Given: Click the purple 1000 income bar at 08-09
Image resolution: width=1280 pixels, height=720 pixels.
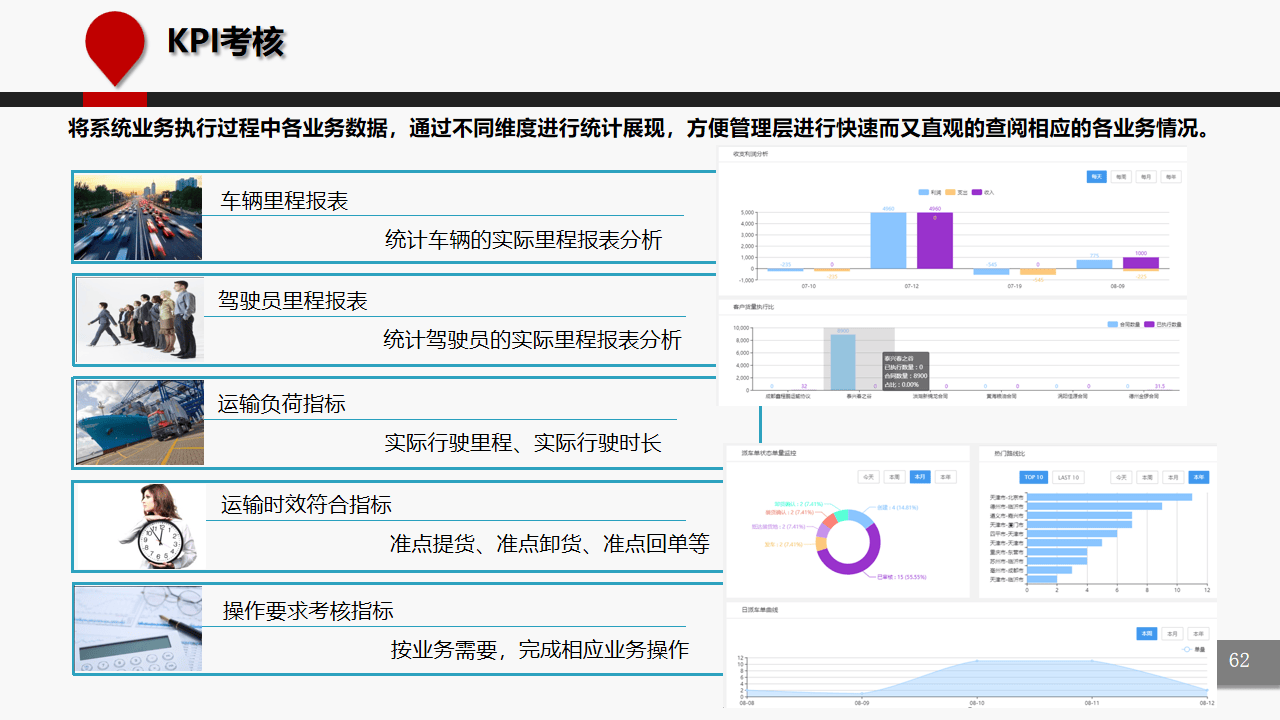Looking at the screenshot, I should (x=1141, y=263).
